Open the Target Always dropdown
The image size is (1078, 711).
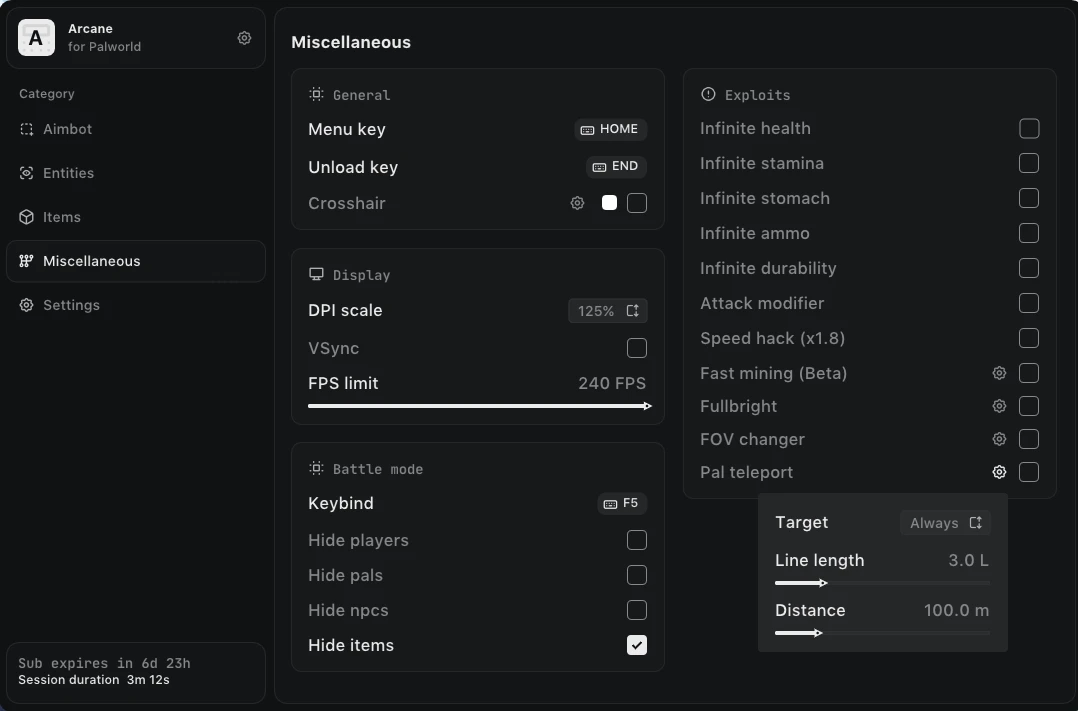945,523
